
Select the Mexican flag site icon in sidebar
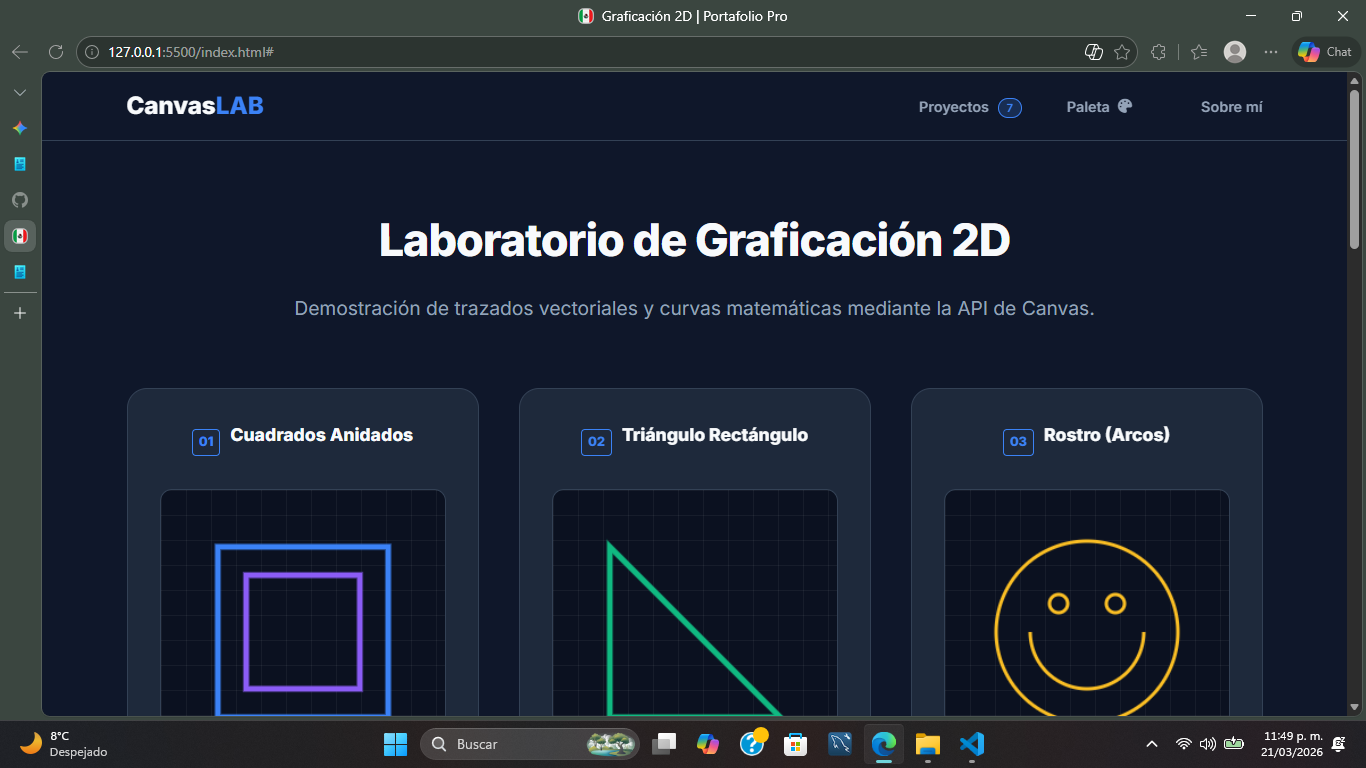pyautogui.click(x=20, y=236)
